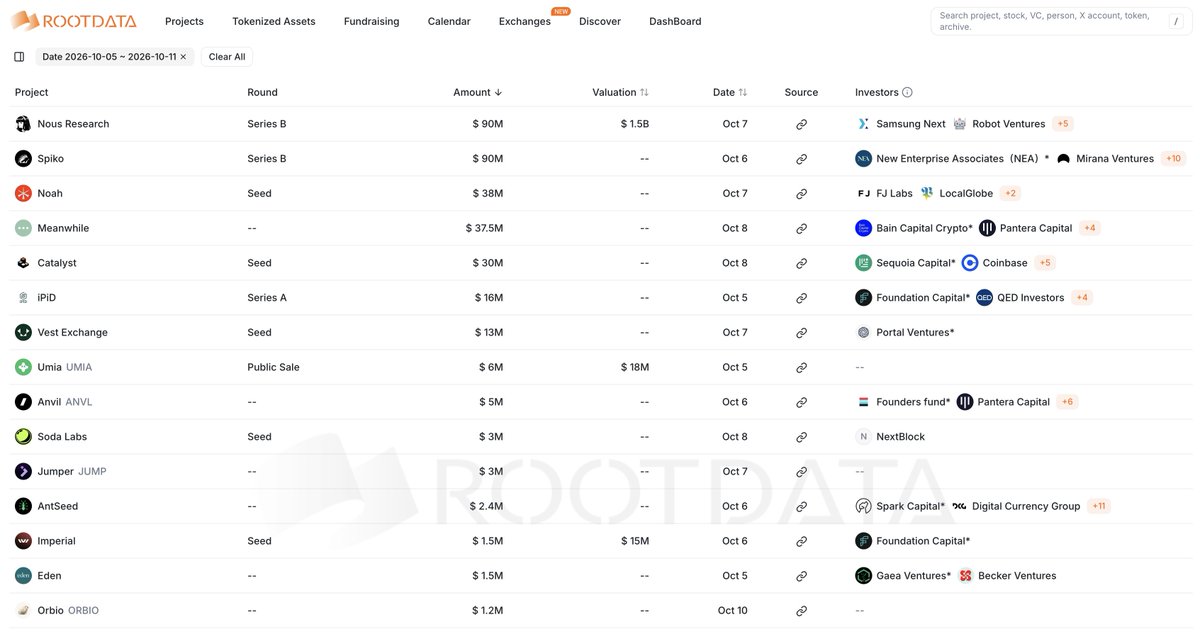Viewport: 1200px width, 632px height.
Task: Sort table by Date column
Action: pos(730,92)
